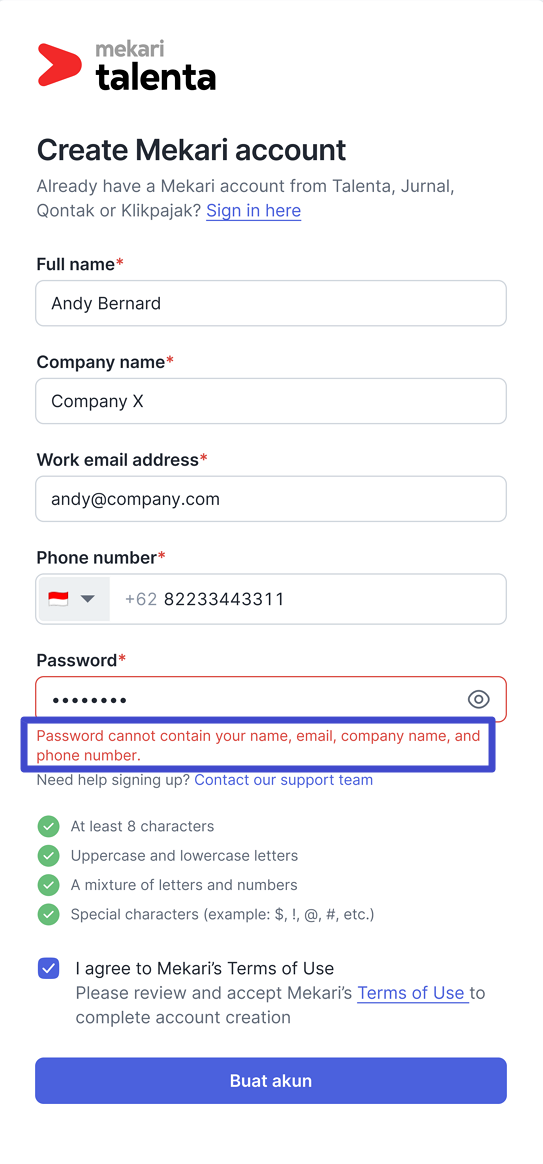Image resolution: width=543 pixels, height=1164 pixels.
Task: Click the talenta wordmark text
Action: [x=156, y=76]
